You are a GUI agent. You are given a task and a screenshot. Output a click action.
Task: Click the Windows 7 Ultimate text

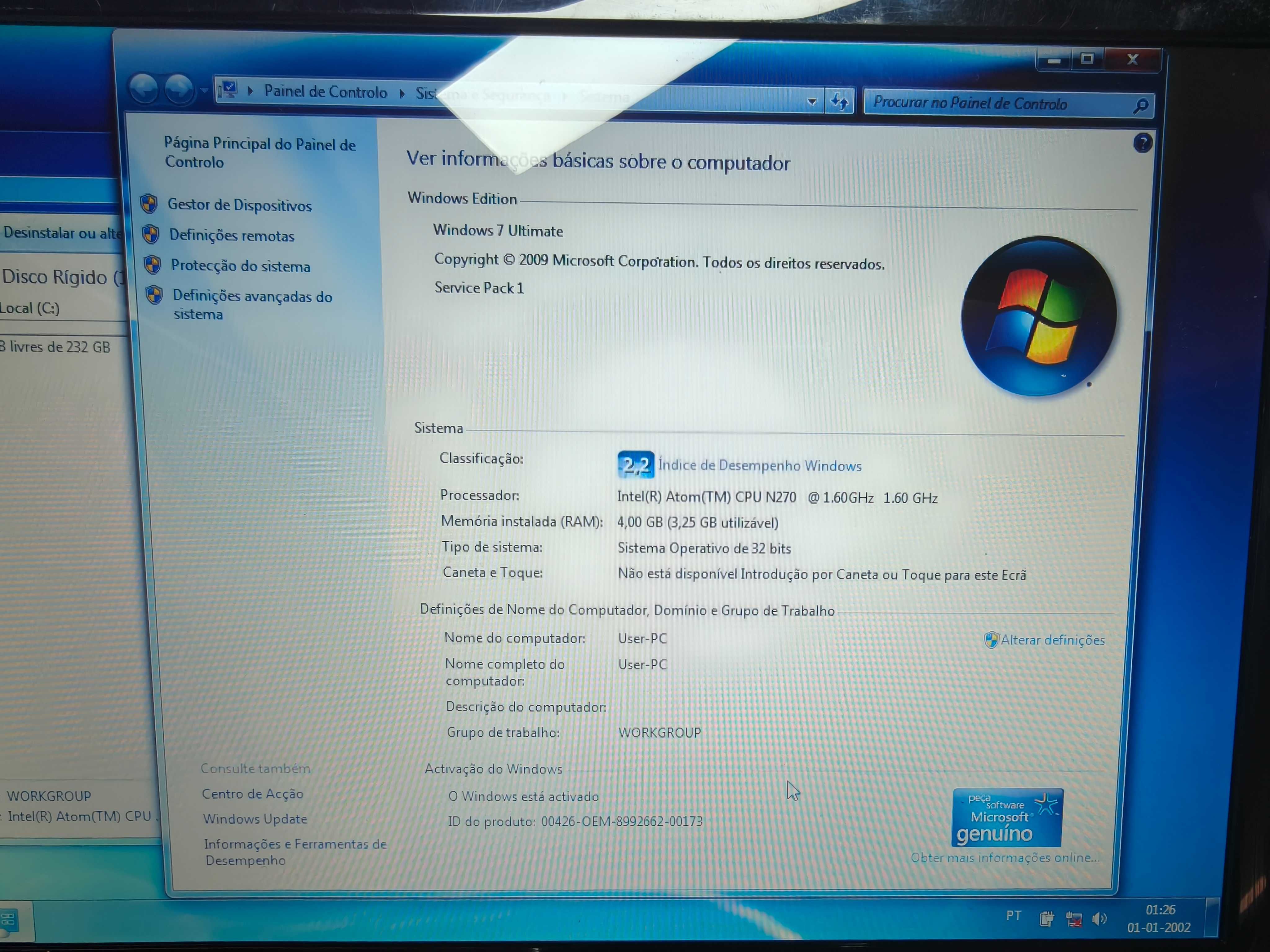[498, 231]
